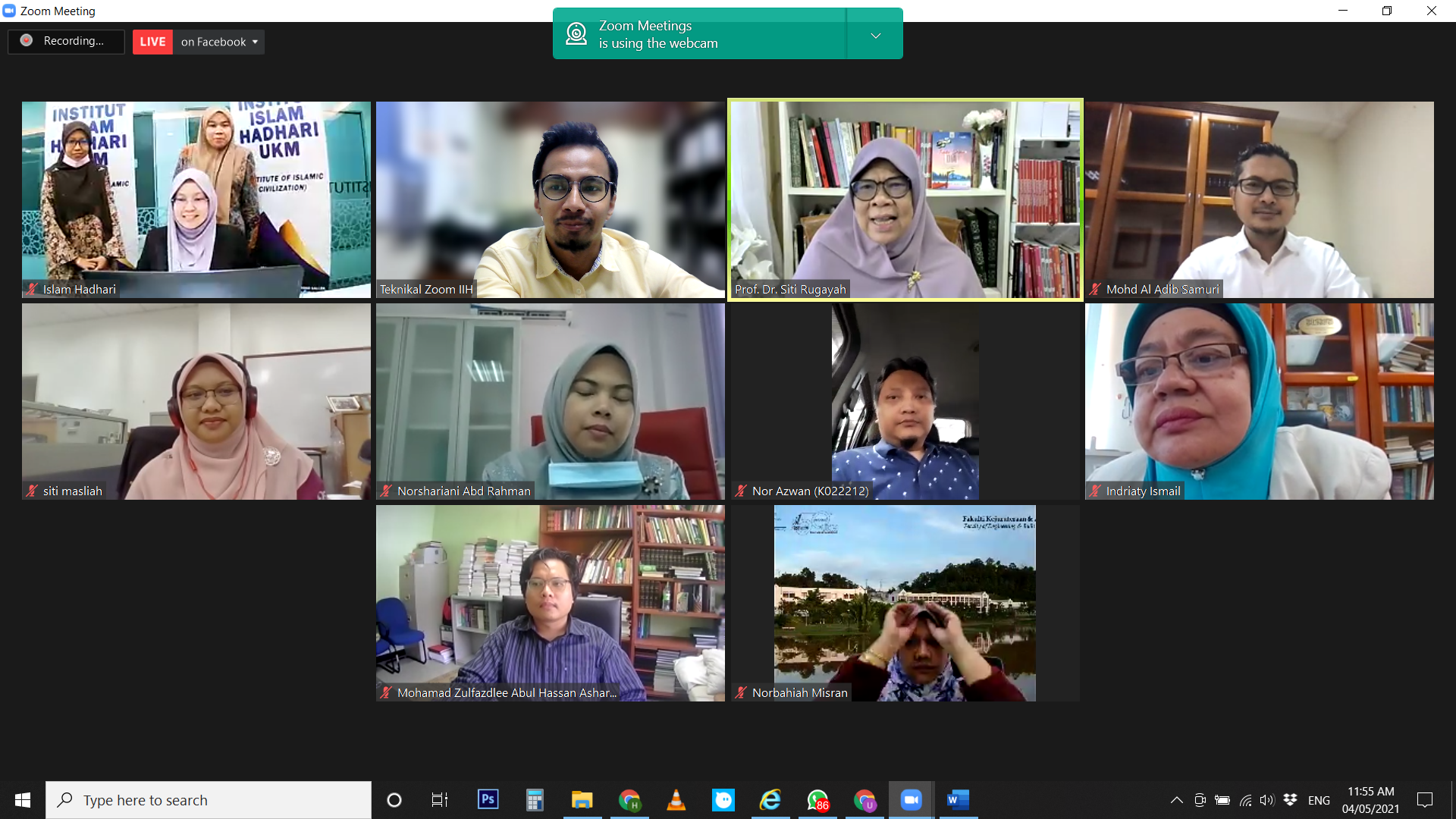The height and width of the screenshot is (819, 1456).
Task: Click the Zoom icon in taskbar
Action: 911,799
